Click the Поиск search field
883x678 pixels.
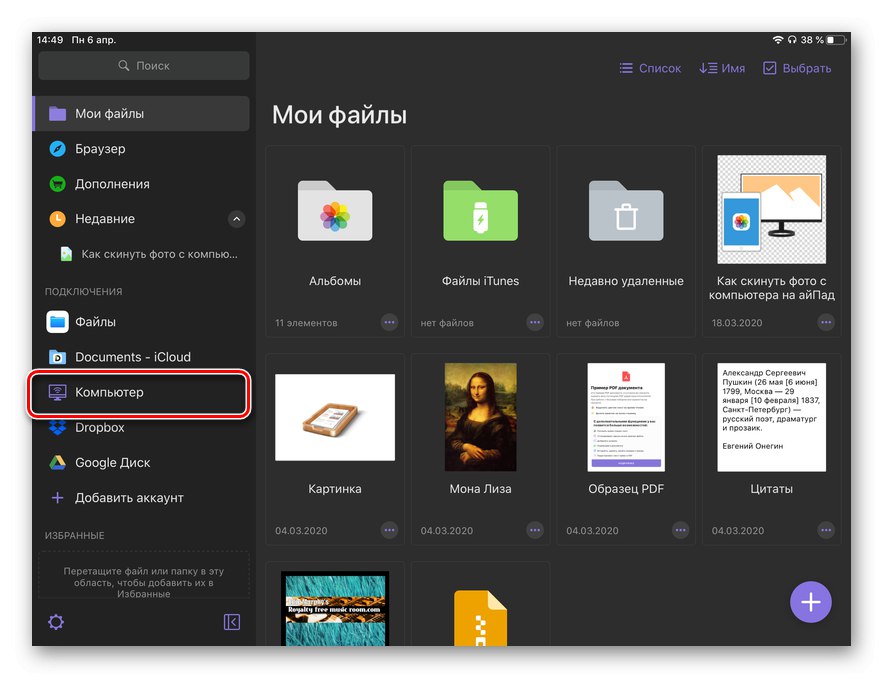144,65
